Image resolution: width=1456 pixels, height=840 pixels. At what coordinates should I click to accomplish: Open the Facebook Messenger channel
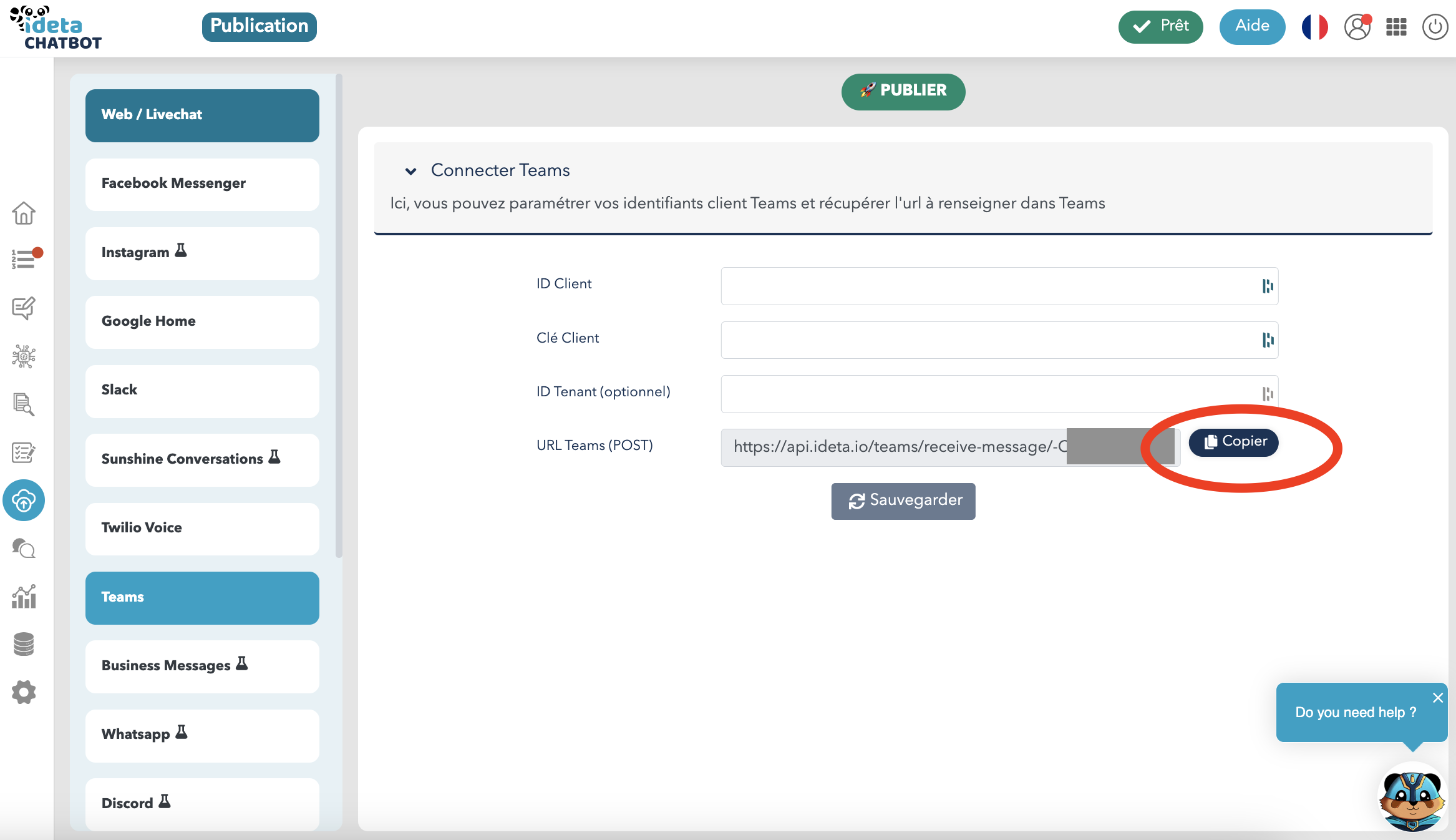[x=202, y=184]
